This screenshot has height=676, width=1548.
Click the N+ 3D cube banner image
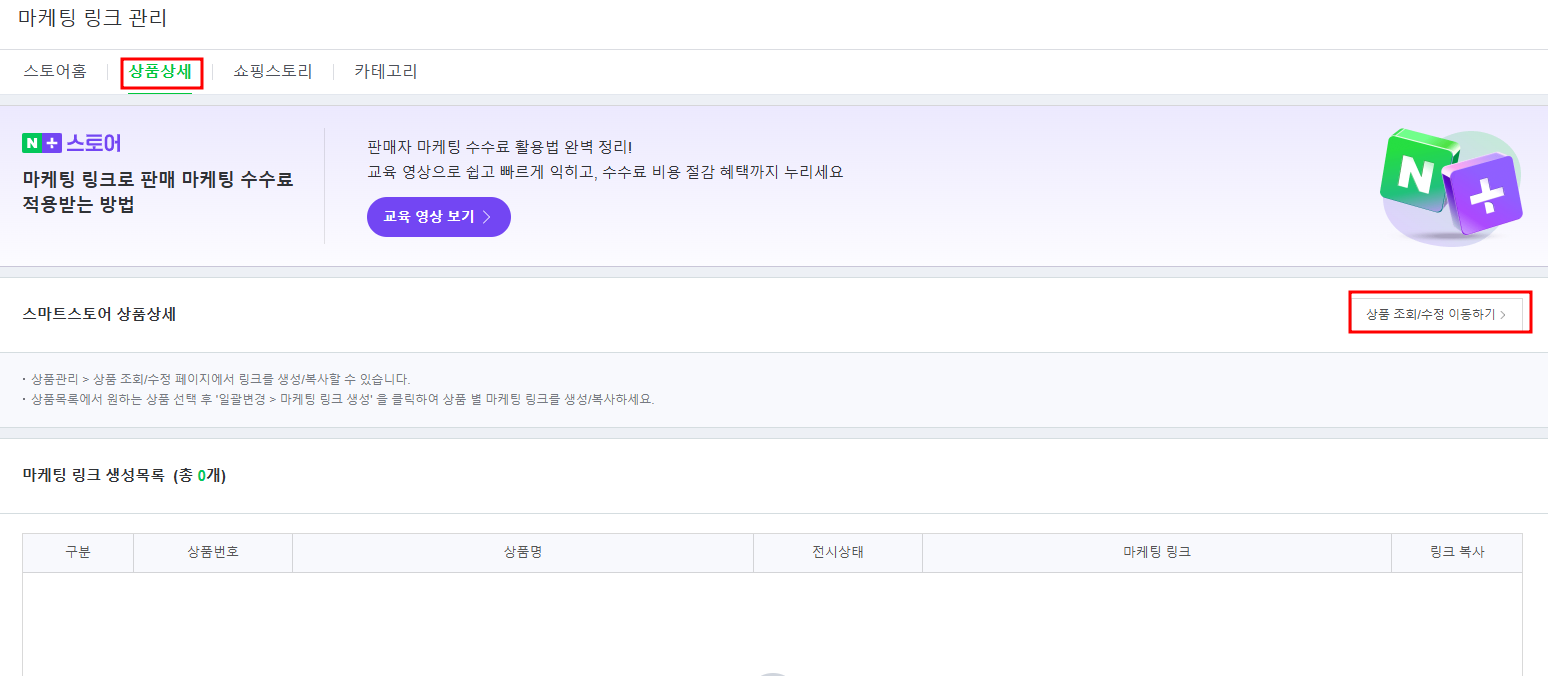[1451, 187]
